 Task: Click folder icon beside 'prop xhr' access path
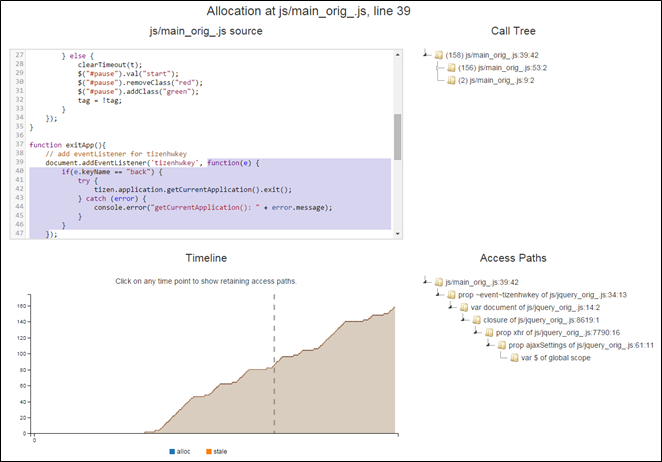point(489,332)
